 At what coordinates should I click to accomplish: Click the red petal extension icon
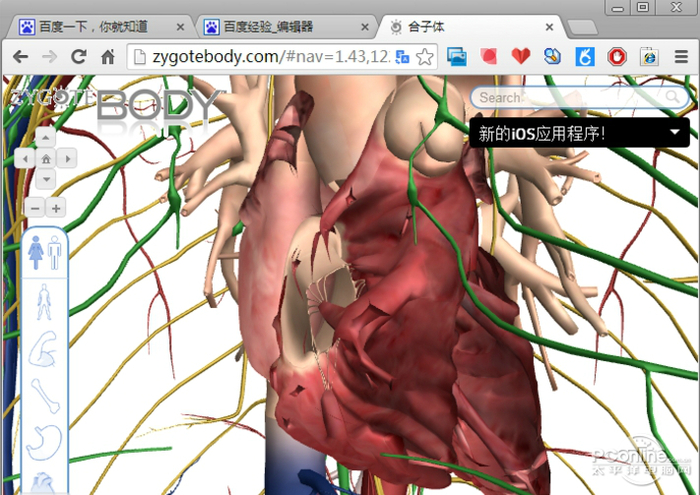tap(488, 57)
